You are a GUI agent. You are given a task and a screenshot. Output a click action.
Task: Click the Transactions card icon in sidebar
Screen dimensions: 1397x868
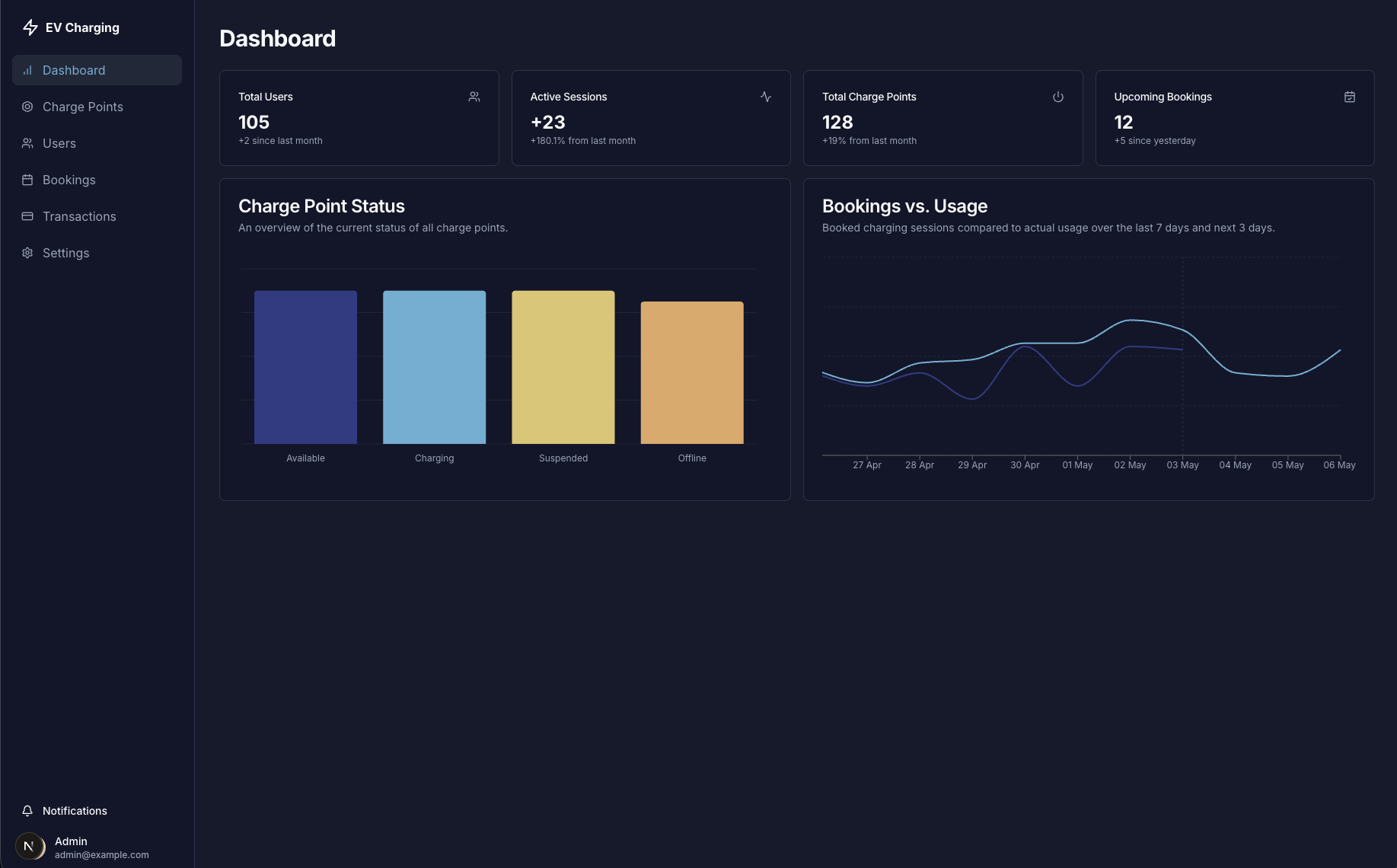point(27,216)
